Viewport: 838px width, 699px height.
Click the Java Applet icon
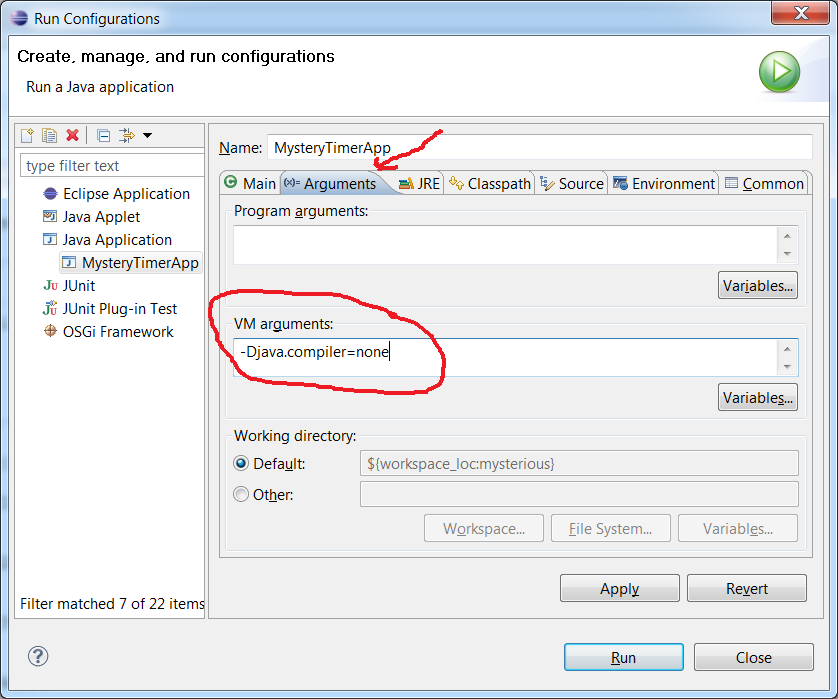coord(50,216)
